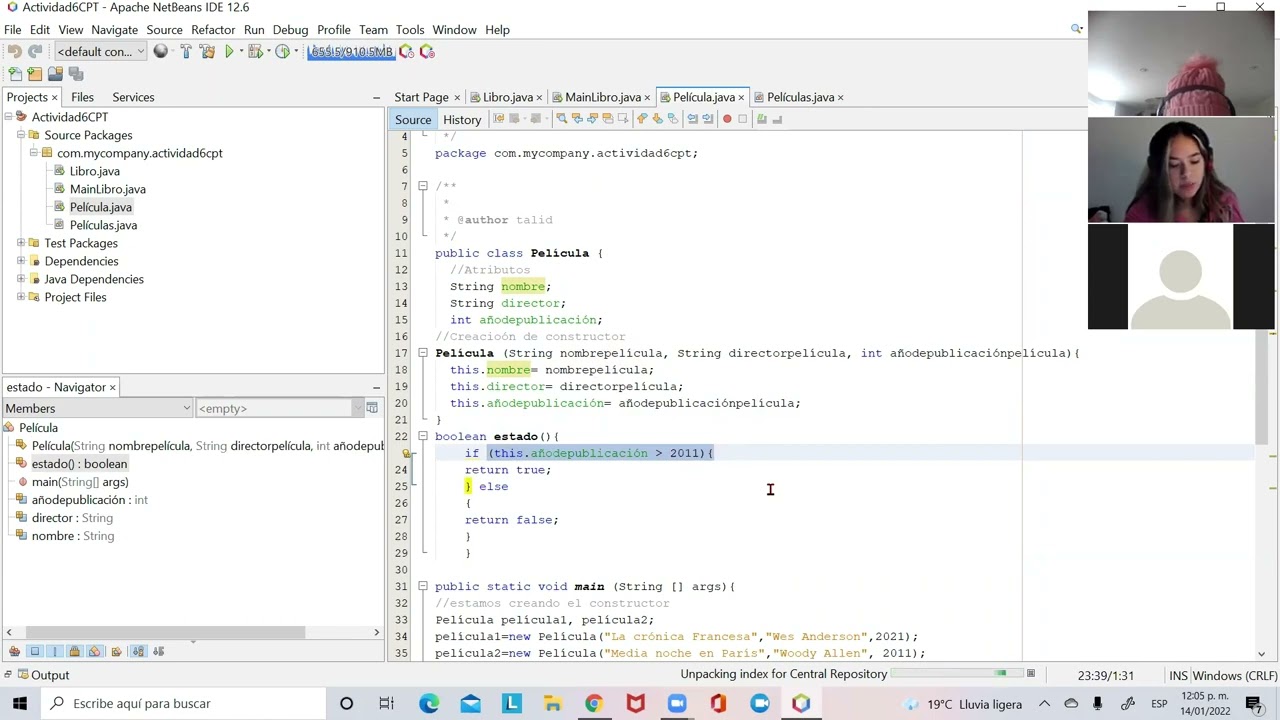Open the Members dropdown in Navigator
Screen dimensions: 1280x720
[x=97, y=408]
